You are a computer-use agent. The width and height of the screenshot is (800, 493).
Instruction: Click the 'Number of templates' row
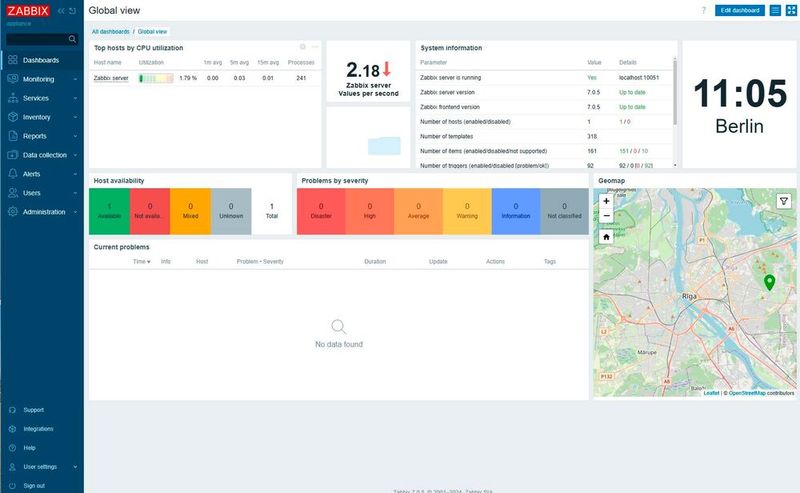point(544,136)
